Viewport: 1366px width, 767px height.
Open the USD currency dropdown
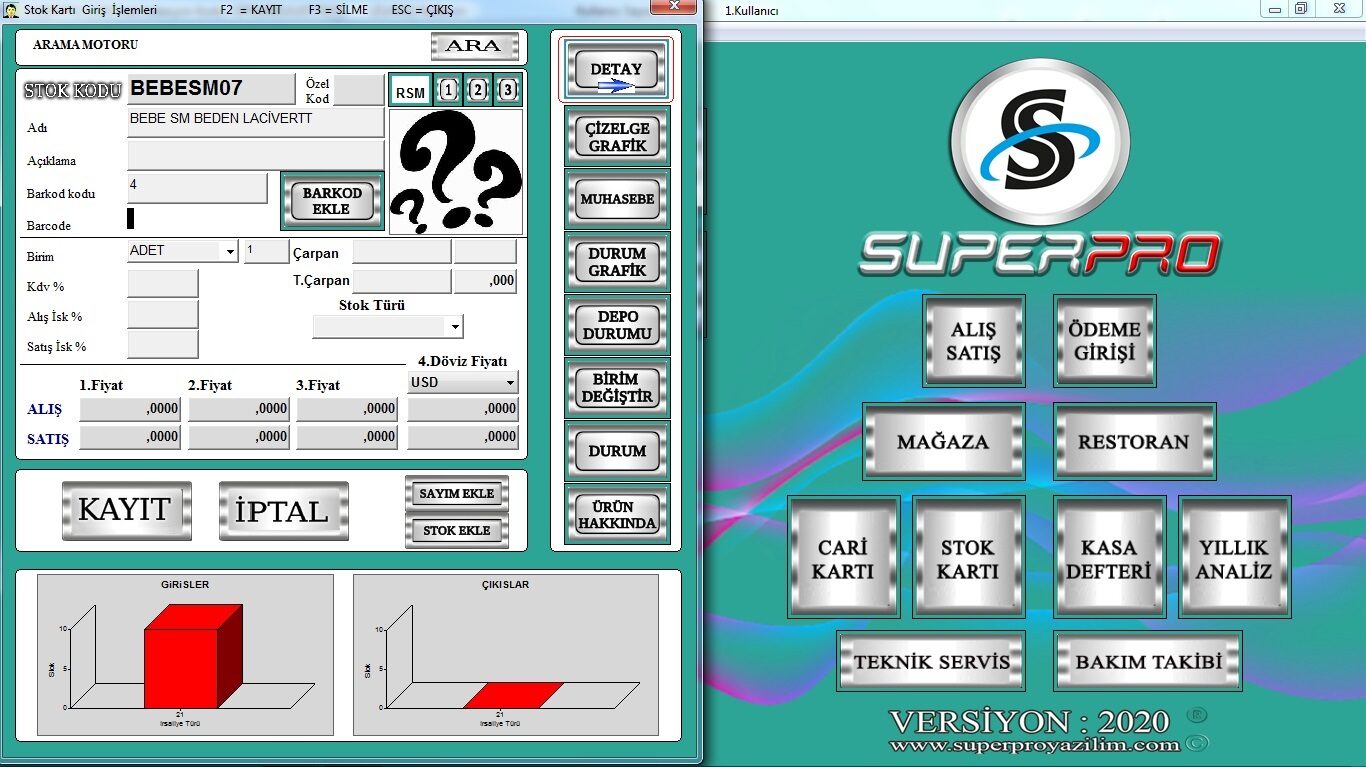tap(510, 383)
